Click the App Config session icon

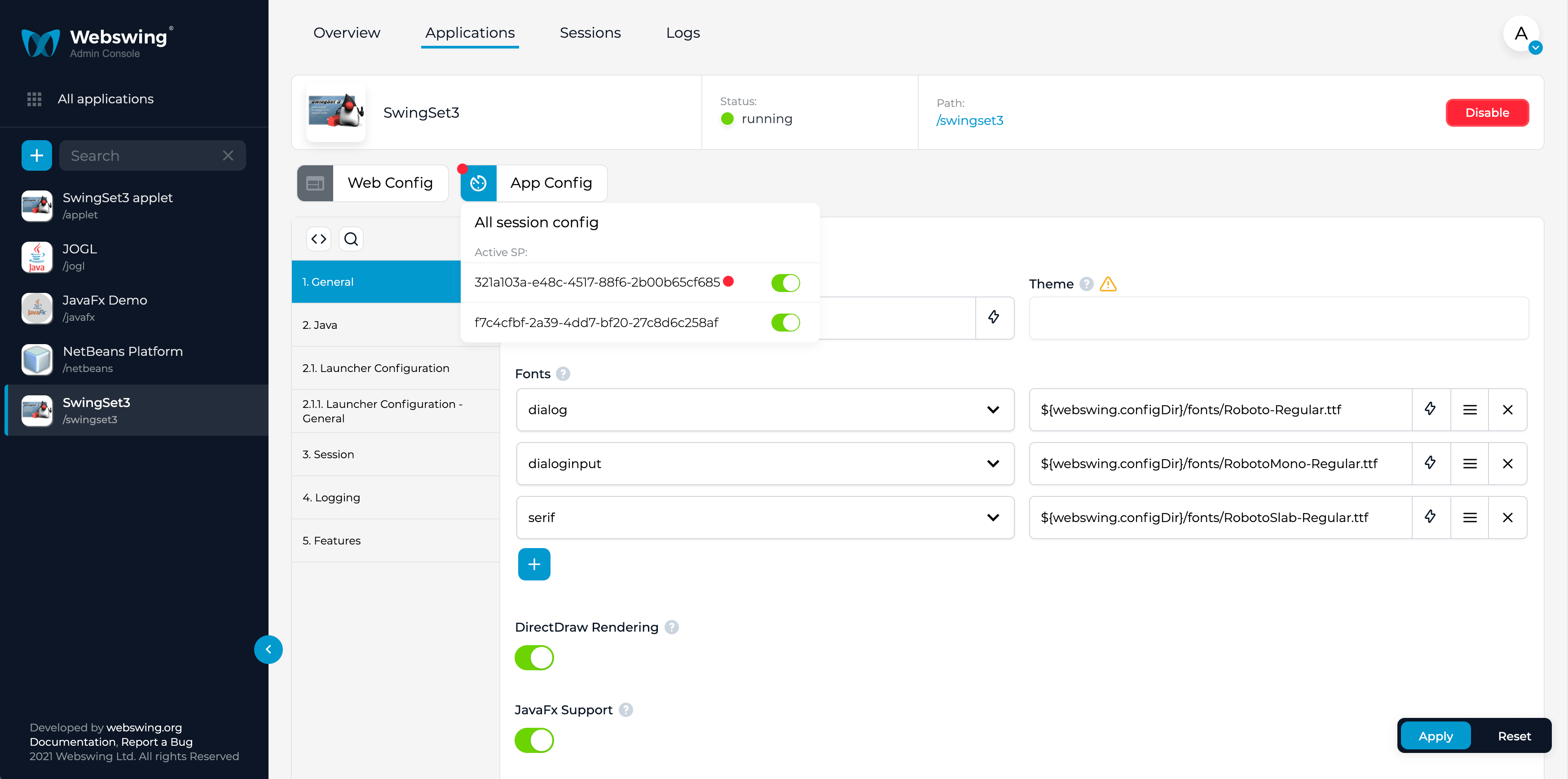pos(478,183)
